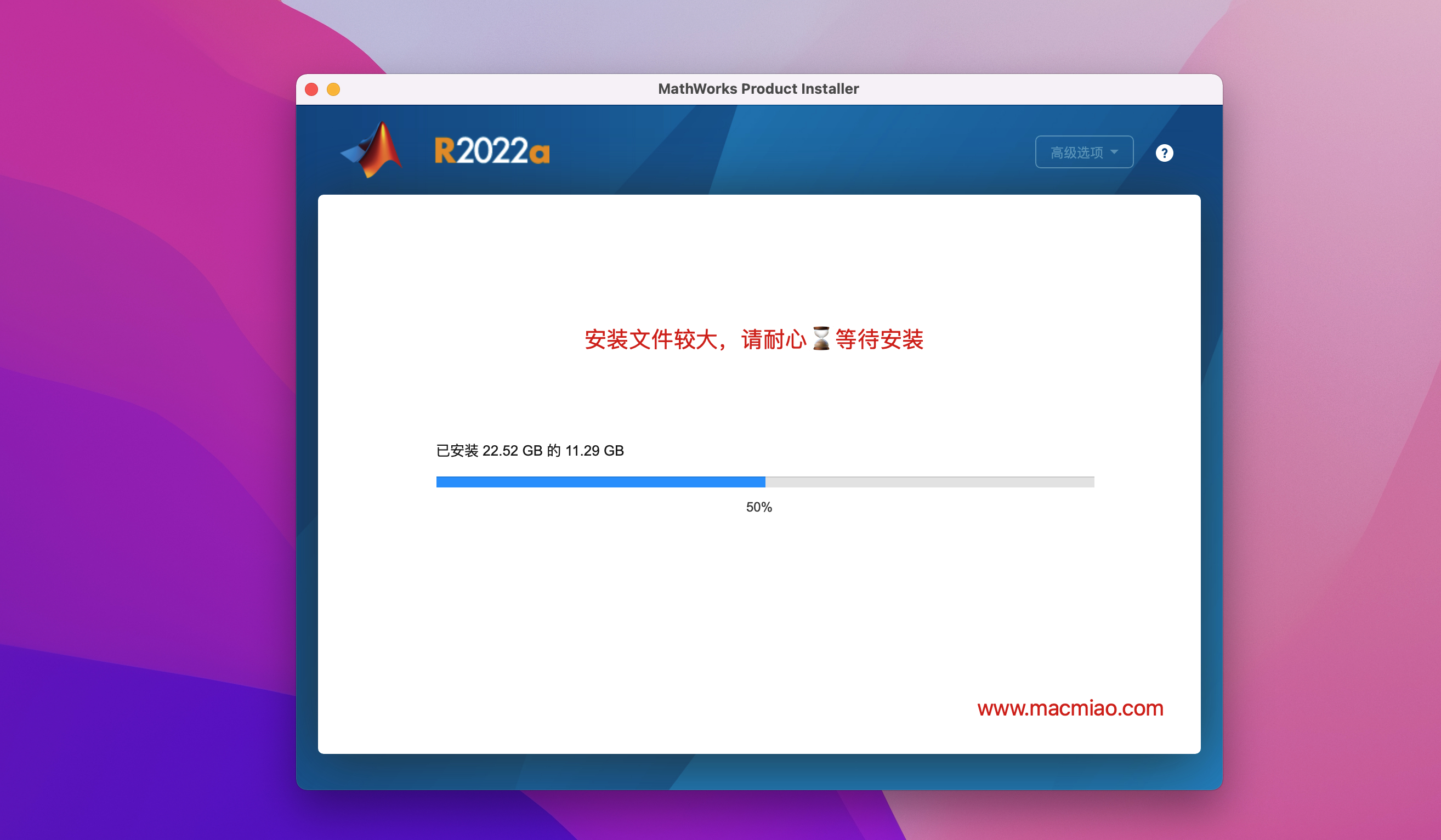
Task: Click the 等待安装 text after hourglass
Action: pos(879,339)
